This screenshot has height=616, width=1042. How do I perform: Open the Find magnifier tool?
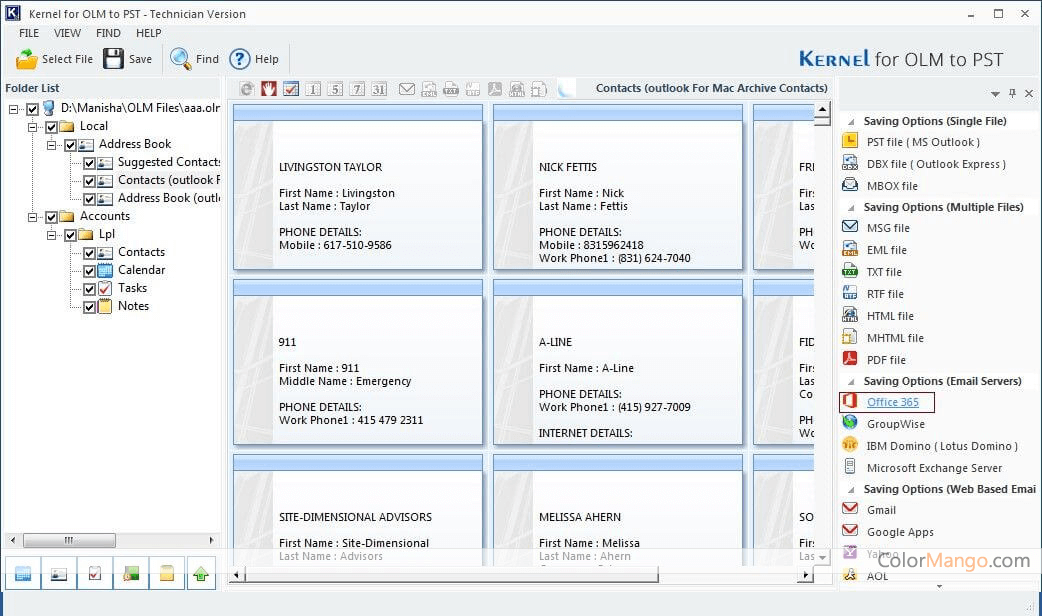coord(181,59)
